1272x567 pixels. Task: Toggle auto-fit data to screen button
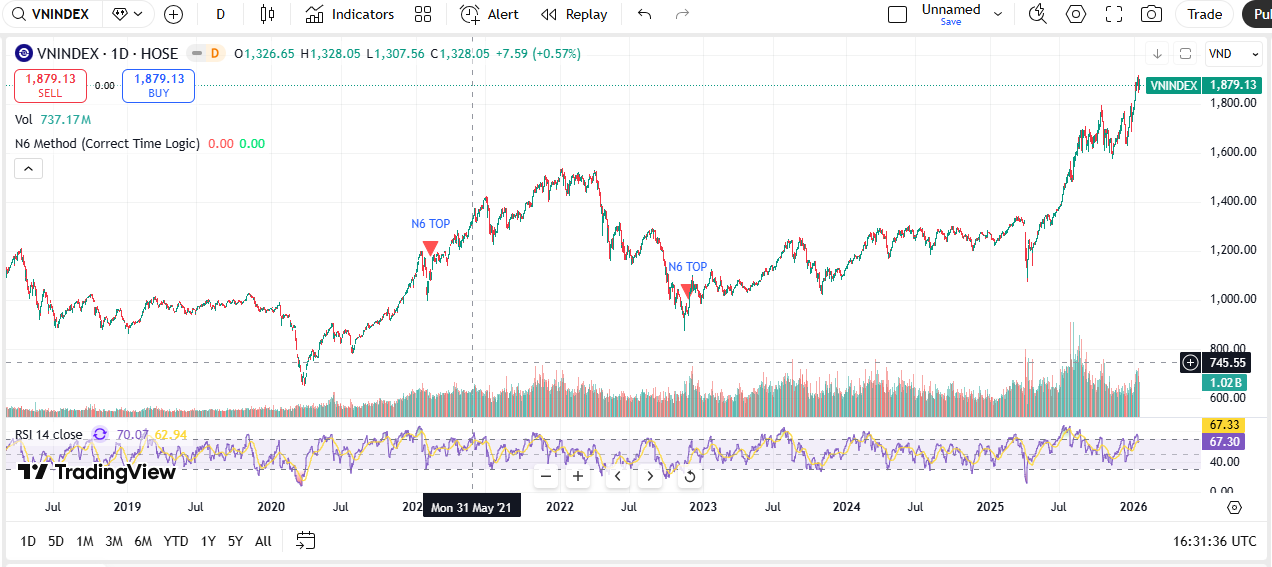tap(1185, 54)
